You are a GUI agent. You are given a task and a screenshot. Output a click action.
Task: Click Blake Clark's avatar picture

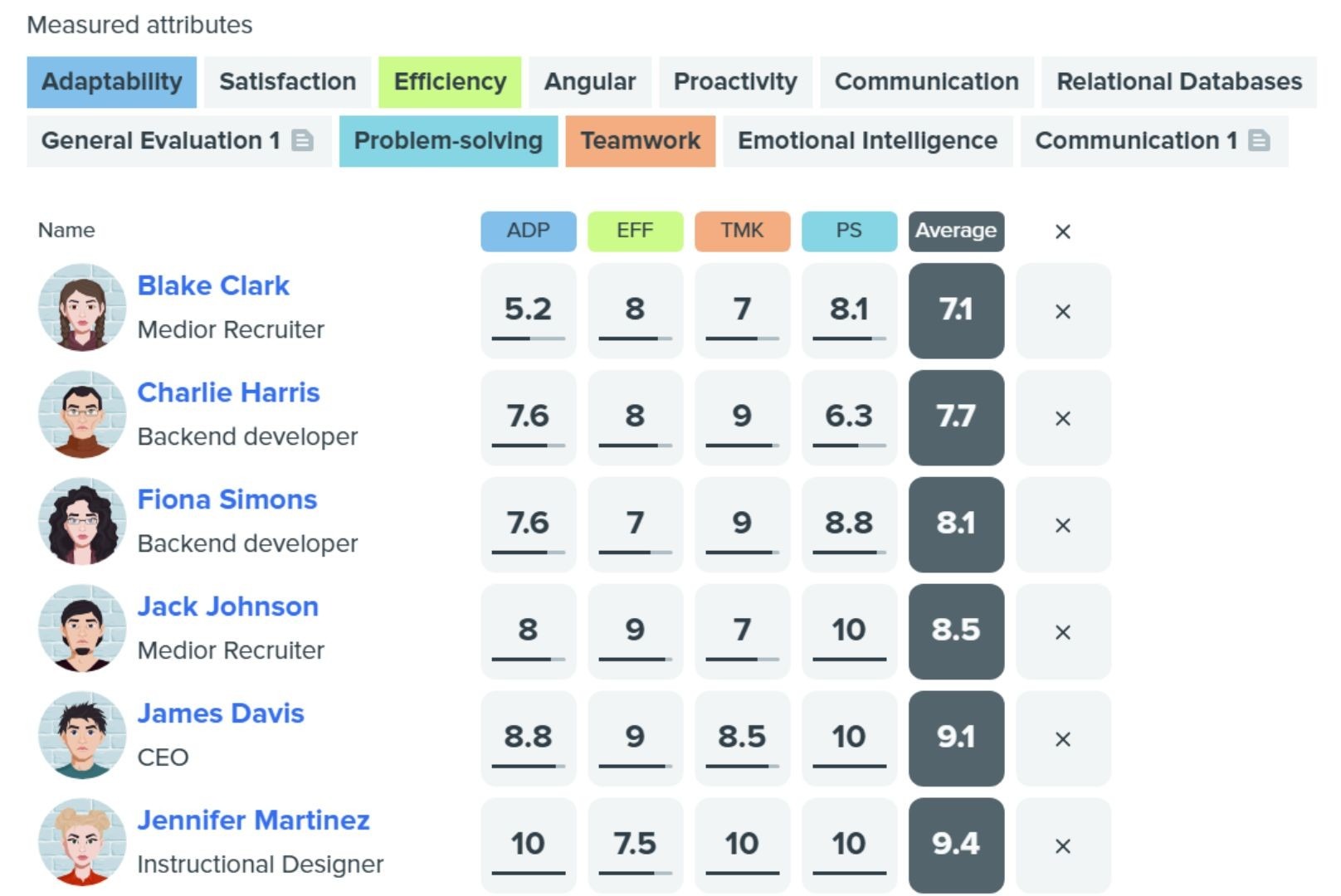[x=82, y=308]
